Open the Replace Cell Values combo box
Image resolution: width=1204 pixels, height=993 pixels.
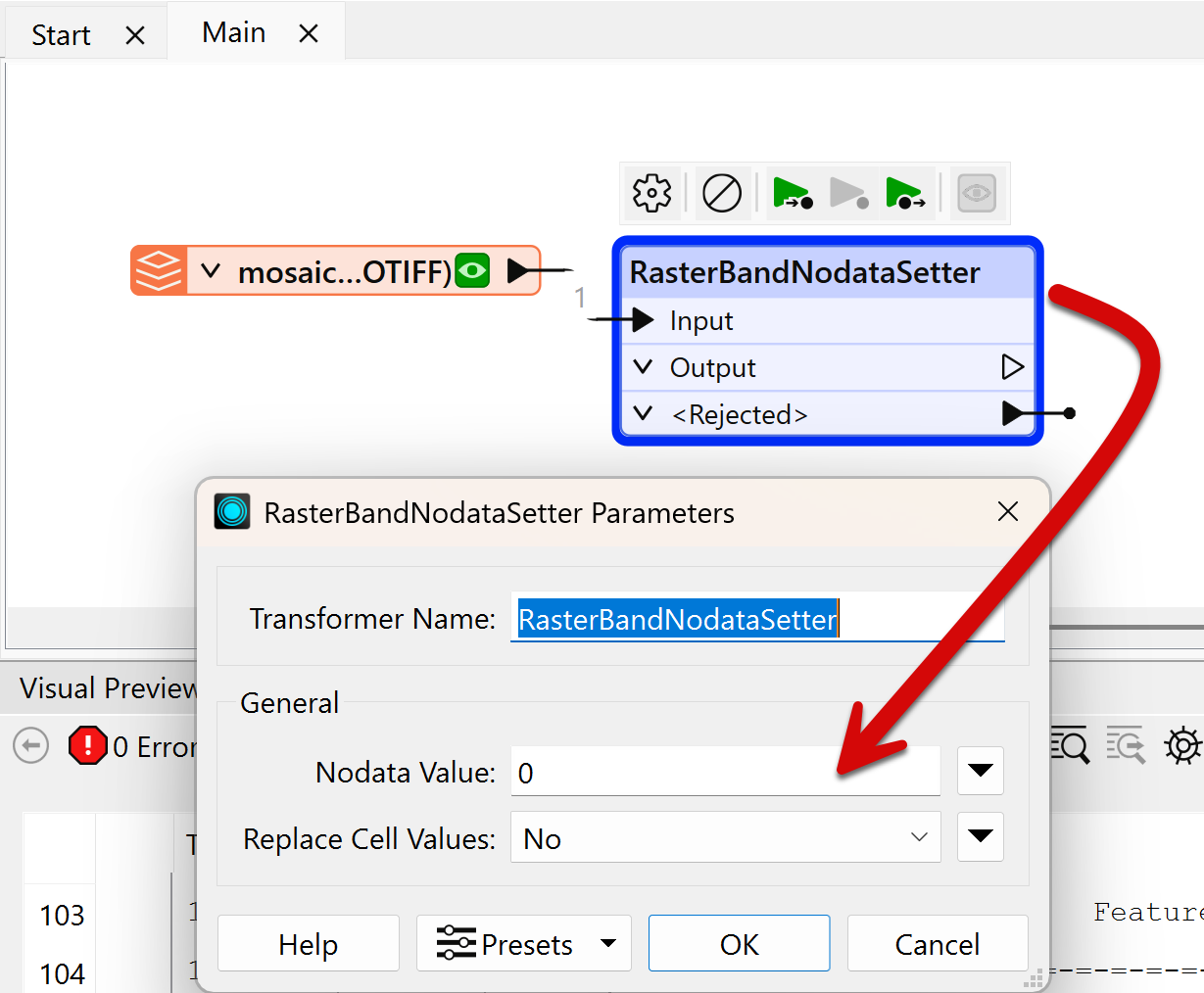tap(725, 838)
